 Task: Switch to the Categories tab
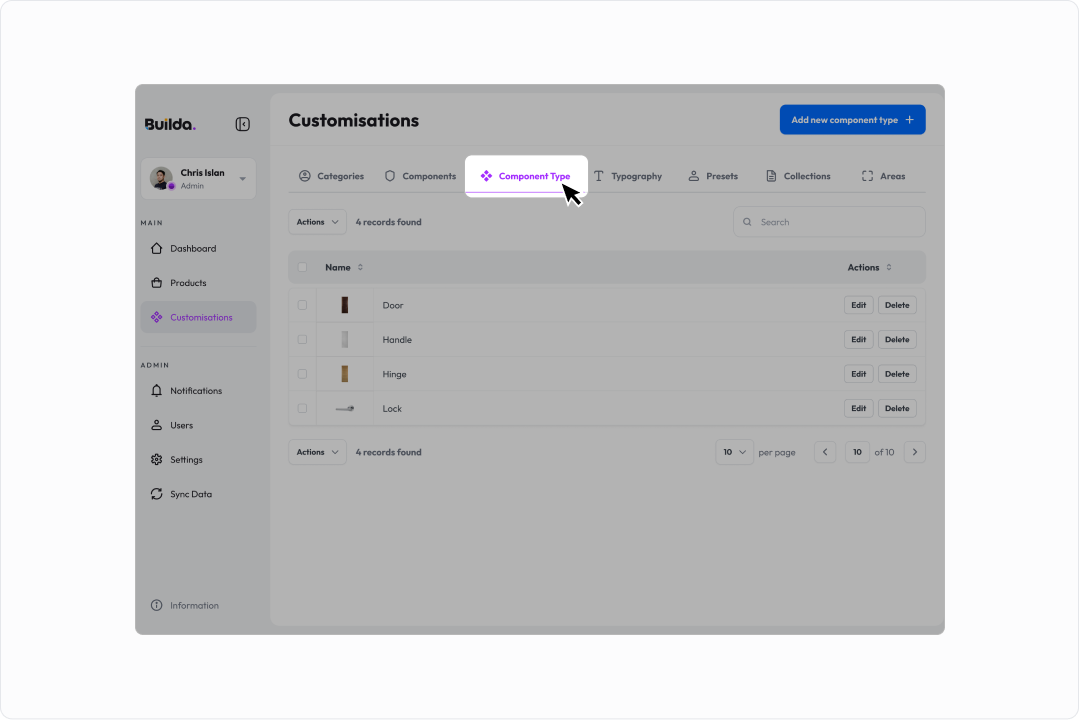[x=331, y=176]
